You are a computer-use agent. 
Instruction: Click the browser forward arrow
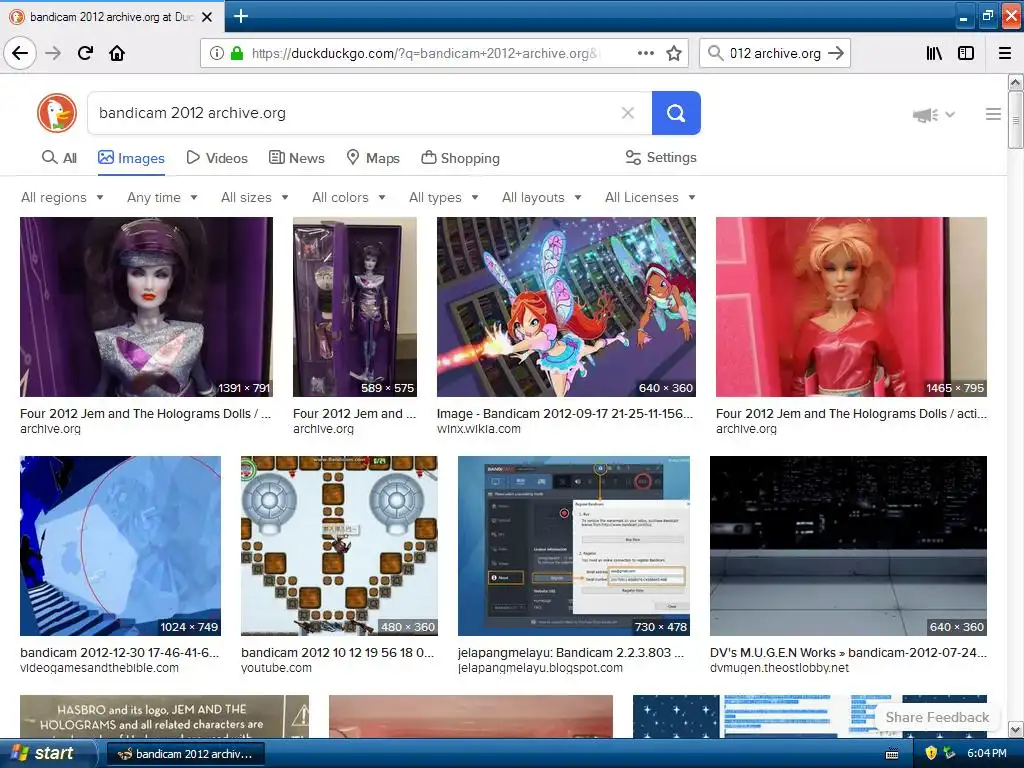53,53
